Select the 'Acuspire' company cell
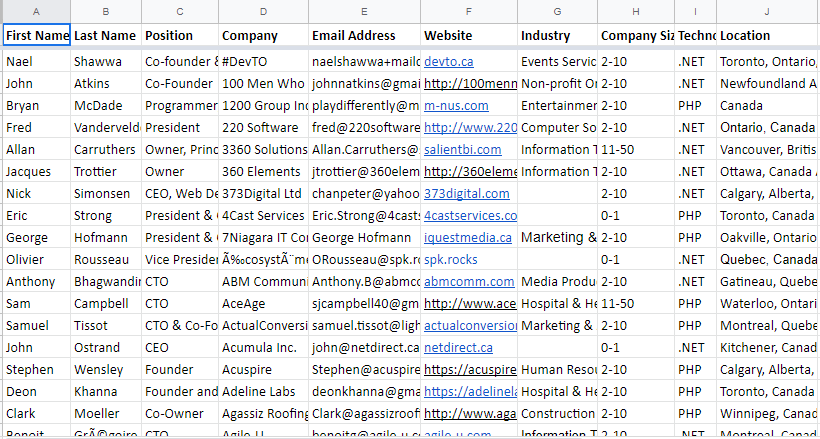 point(264,369)
